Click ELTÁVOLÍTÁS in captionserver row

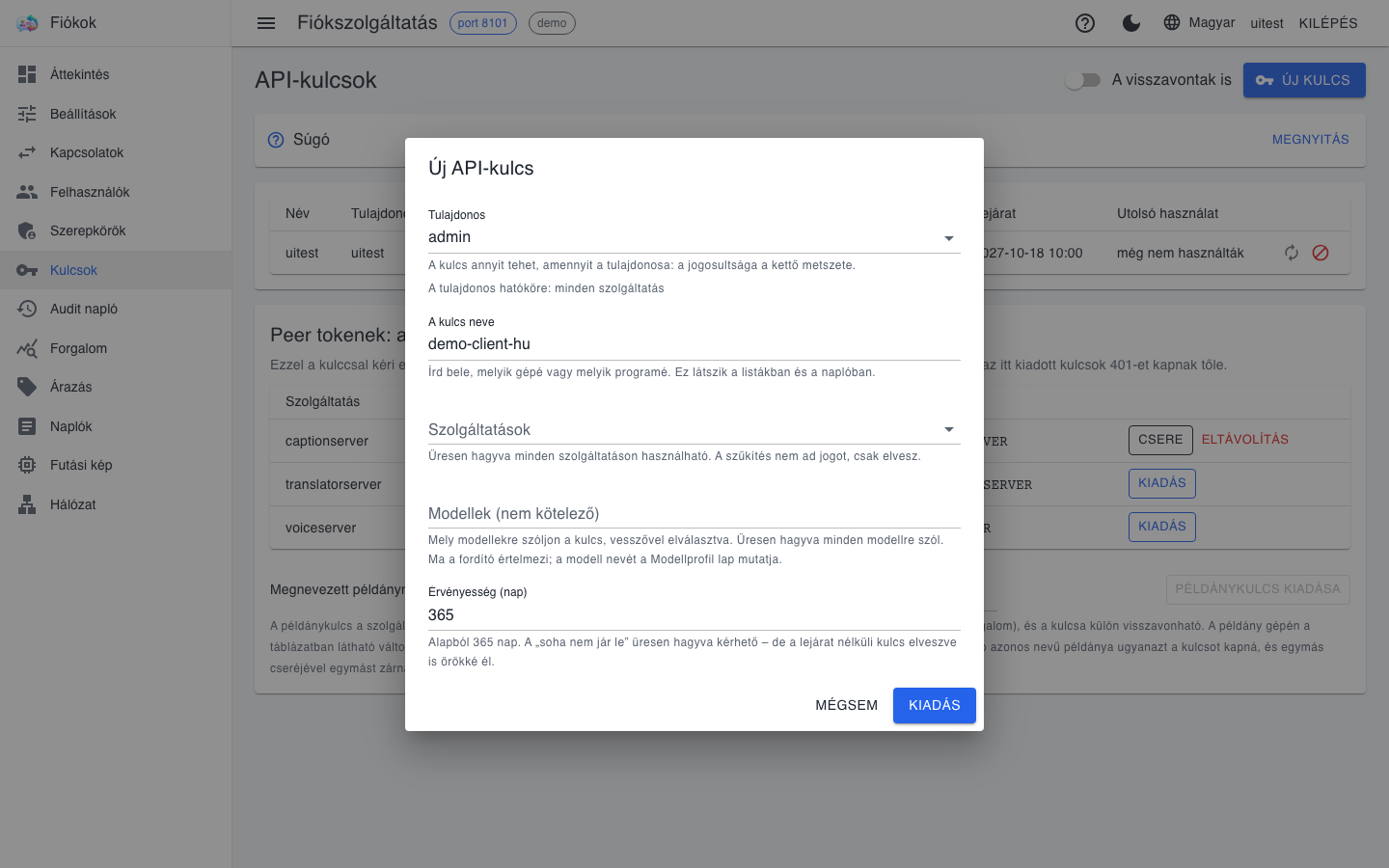pos(1245,439)
